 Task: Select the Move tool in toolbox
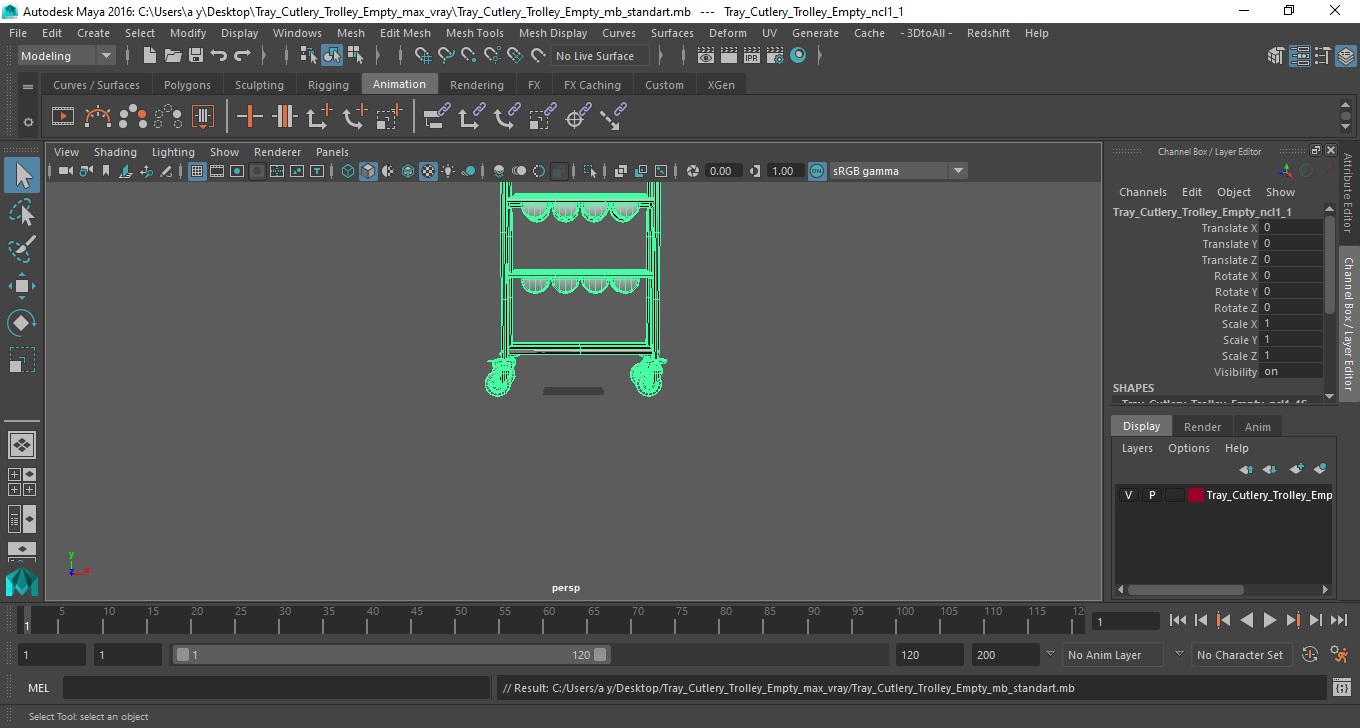22,285
